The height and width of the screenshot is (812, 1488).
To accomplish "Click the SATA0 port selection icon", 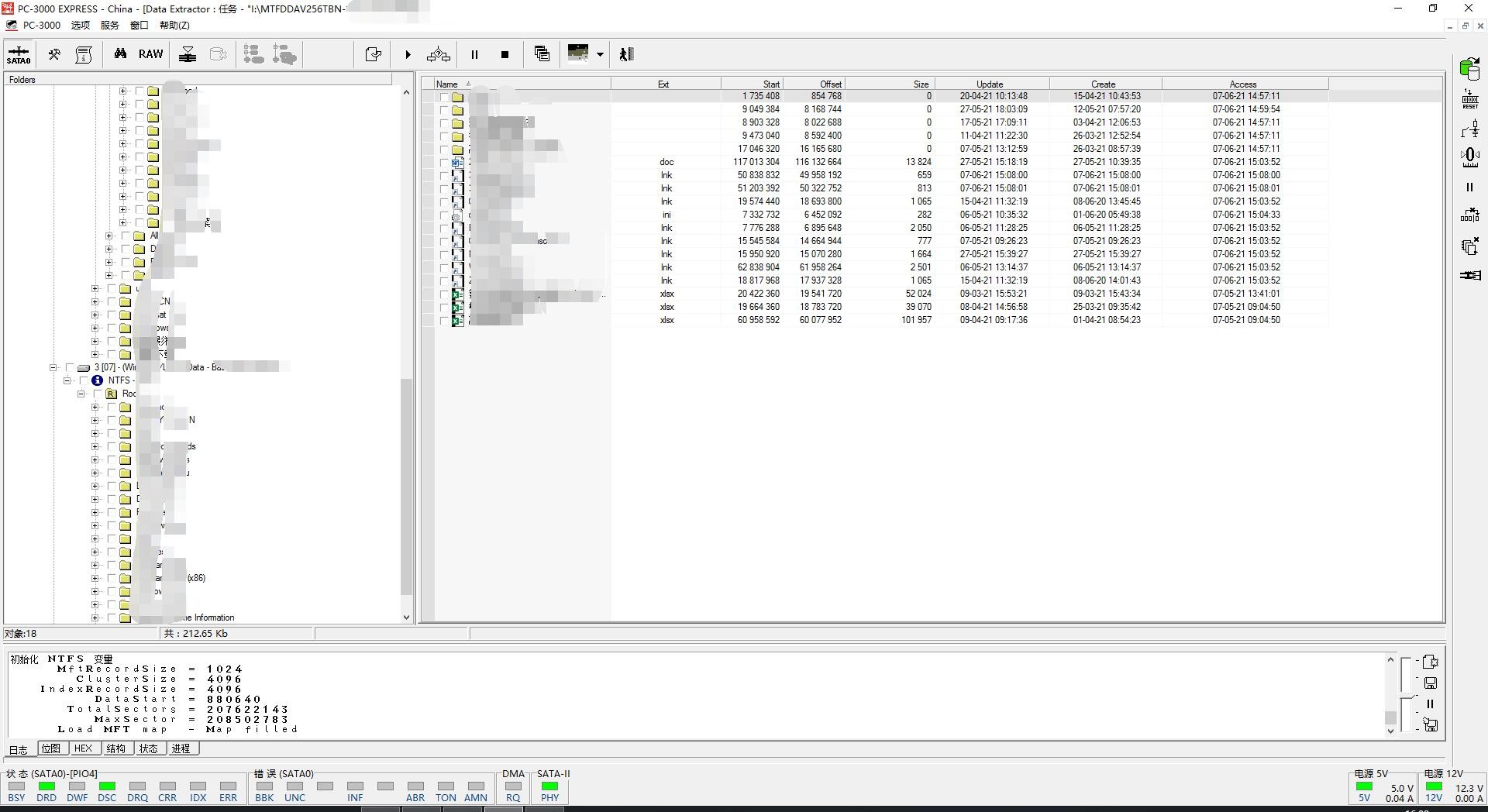I will click(19, 54).
